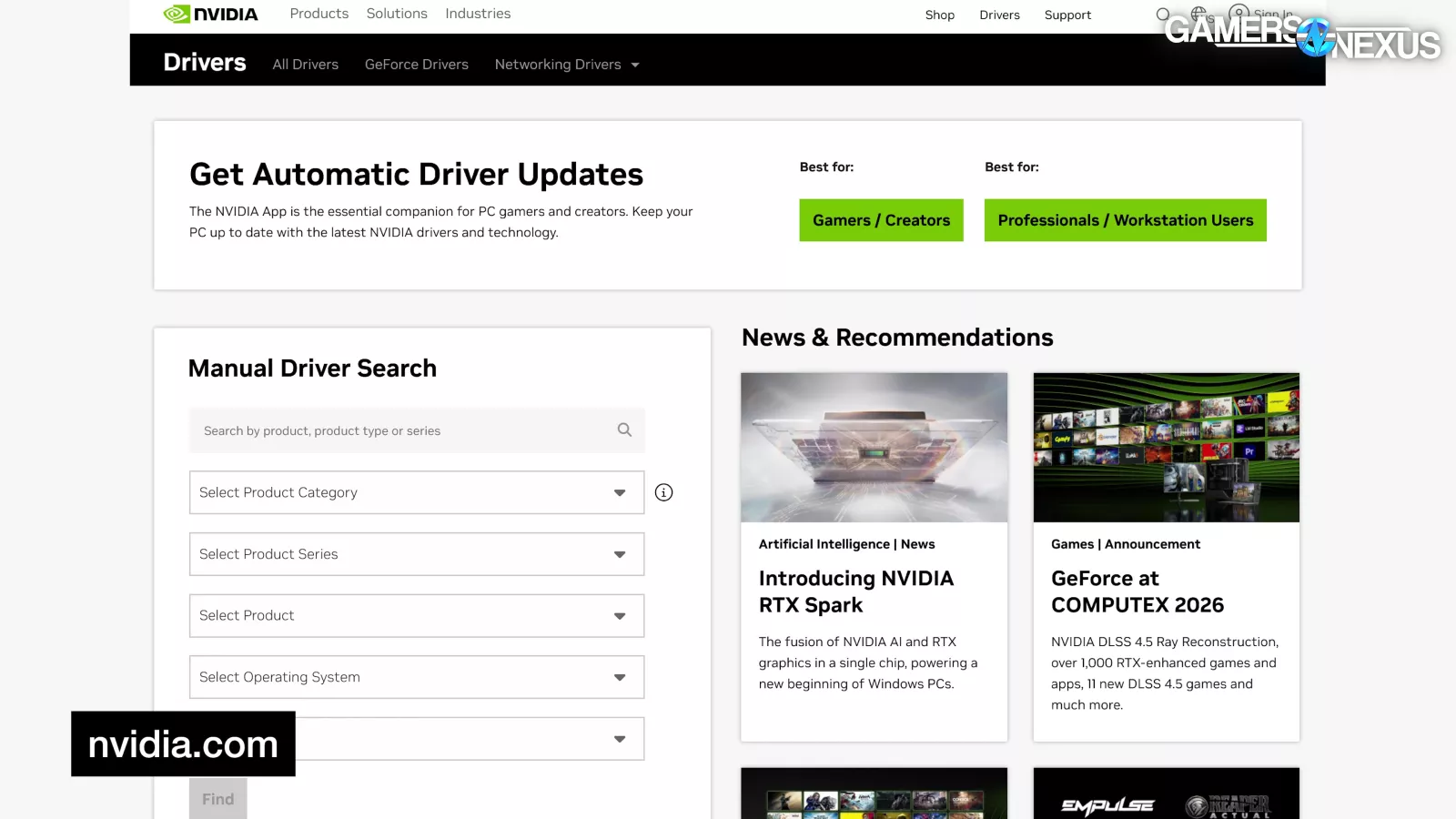Screen dimensions: 1456x819
Task: Open the Industries menu
Action: [478, 14]
